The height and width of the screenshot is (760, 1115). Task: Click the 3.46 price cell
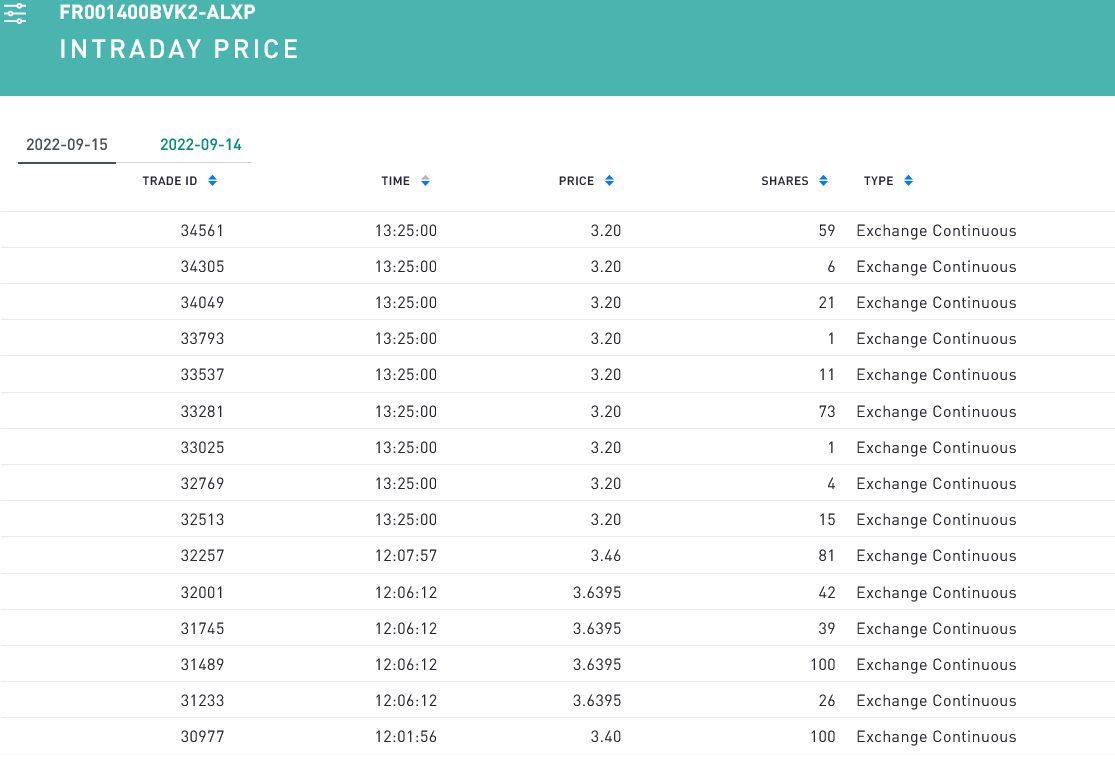click(605, 556)
